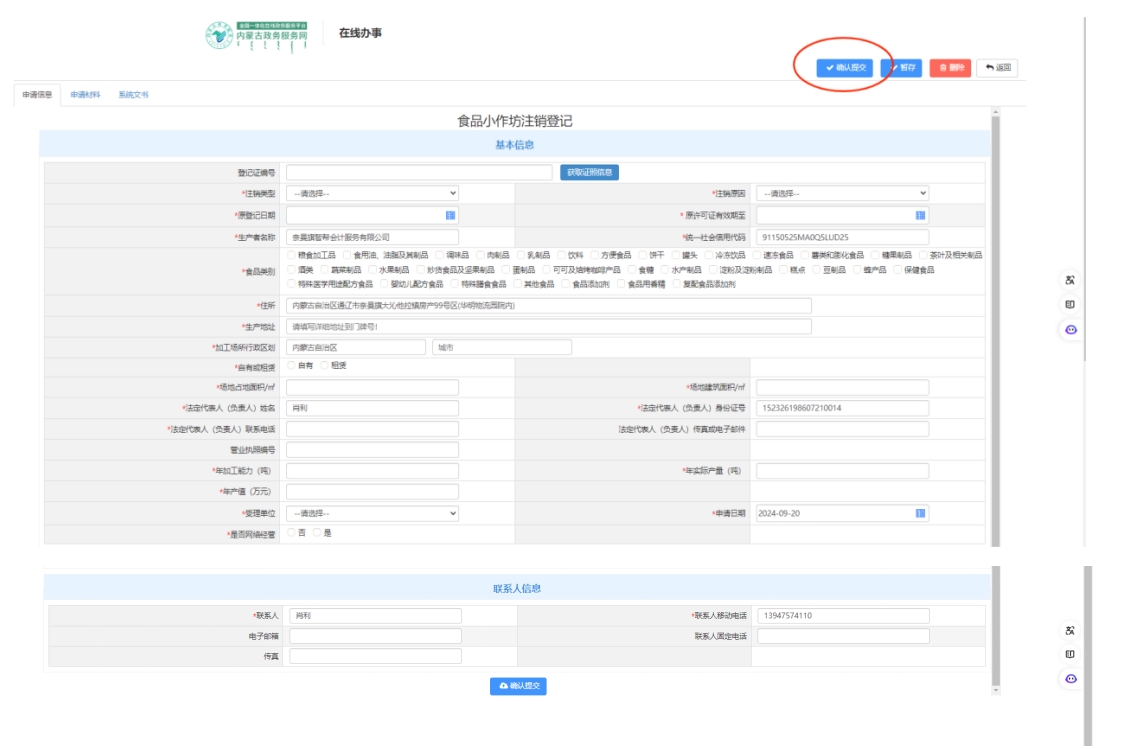Select 是 for 是否网络经营
Viewport: 1133px width, 749px height.
(x=318, y=533)
